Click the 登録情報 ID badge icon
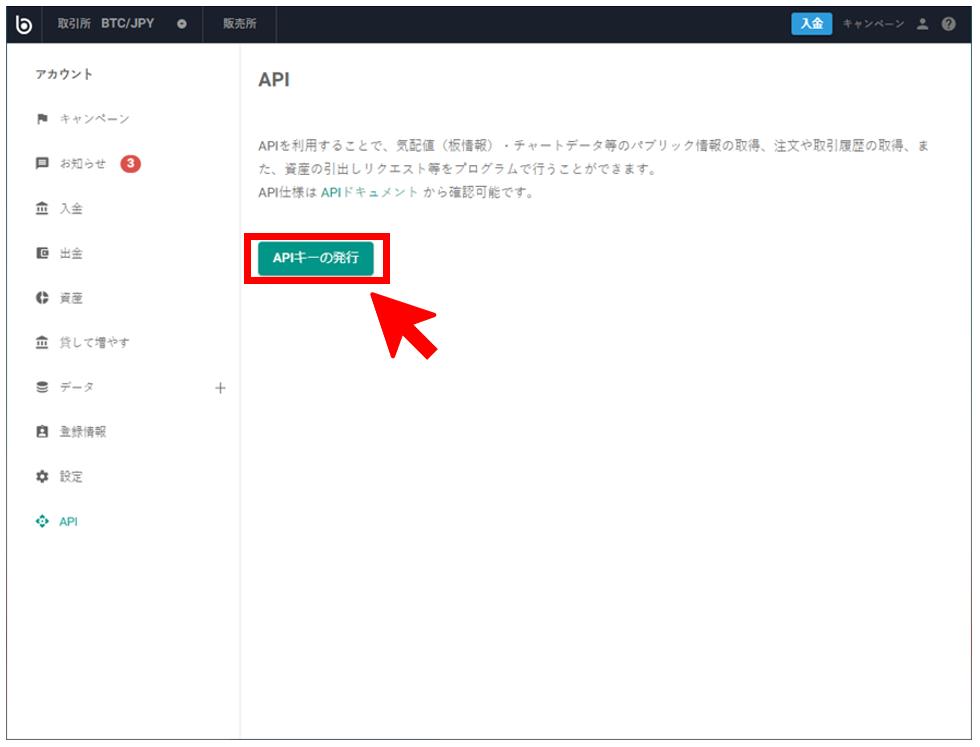This screenshot has width=980, height=747. coord(42,432)
